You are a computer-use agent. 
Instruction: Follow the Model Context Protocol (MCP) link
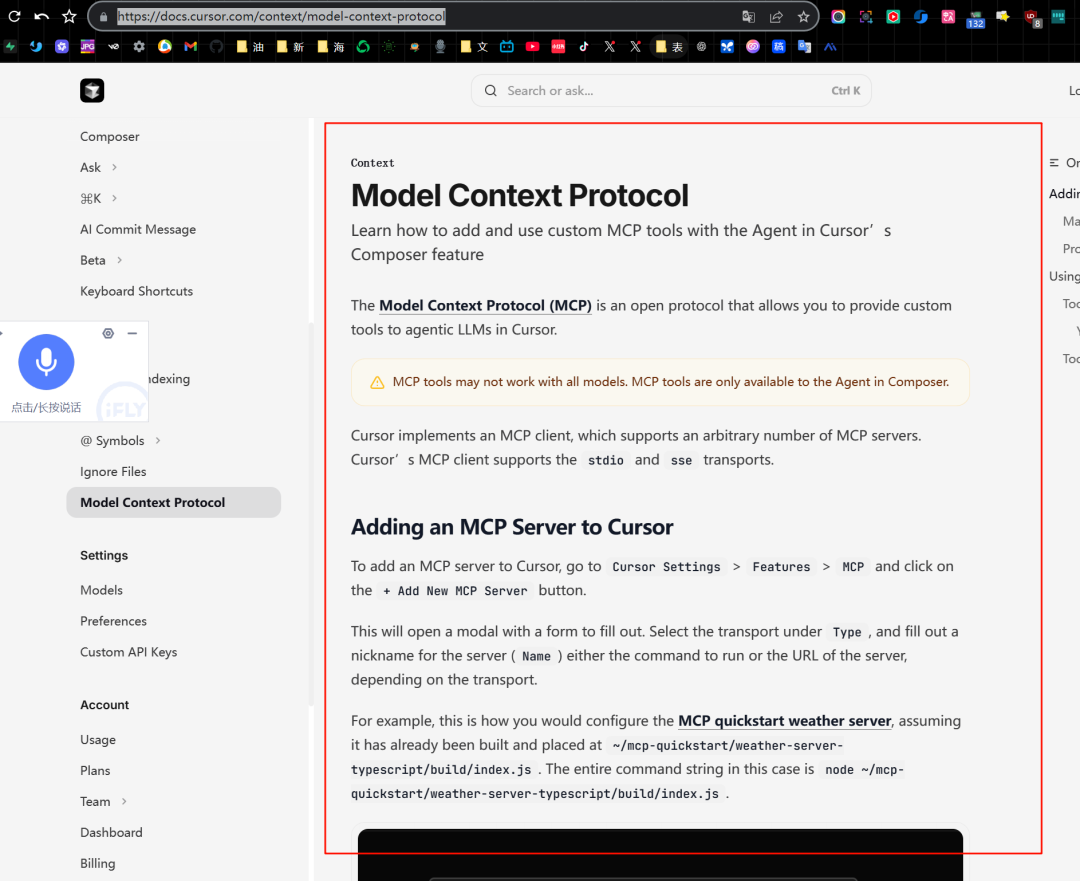[x=485, y=305]
